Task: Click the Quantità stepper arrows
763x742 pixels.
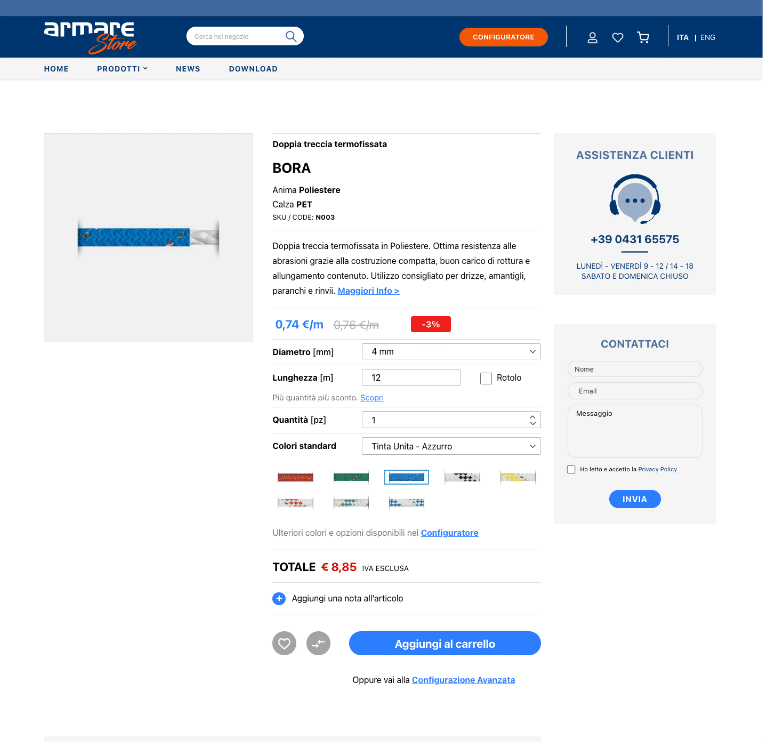Action: click(x=533, y=420)
